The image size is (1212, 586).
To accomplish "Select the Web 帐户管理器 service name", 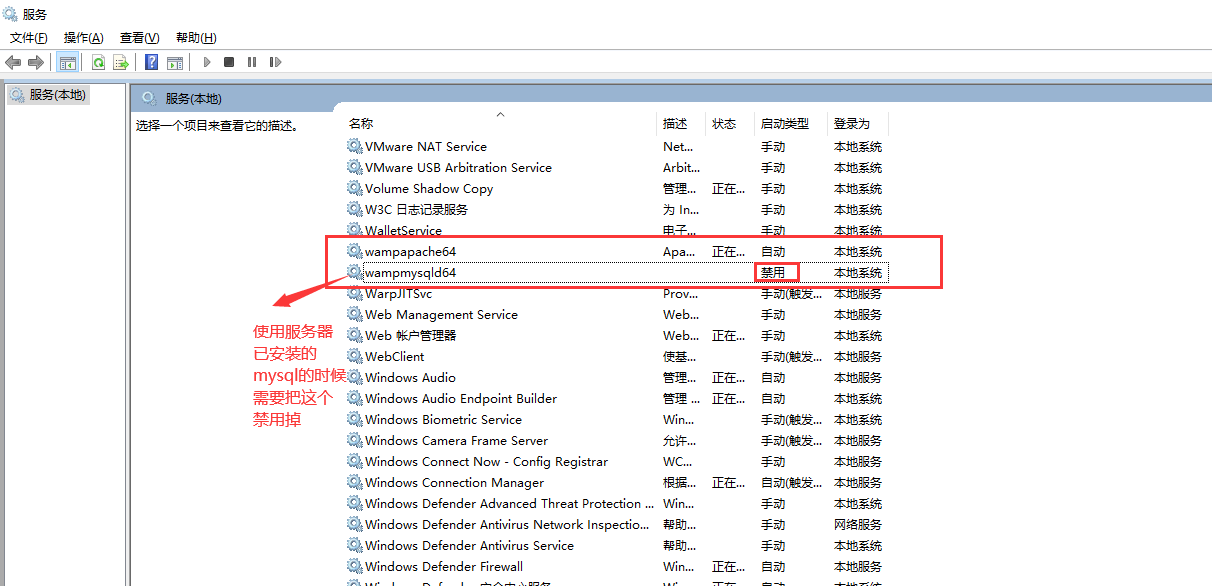I will [x=411, y=335].
